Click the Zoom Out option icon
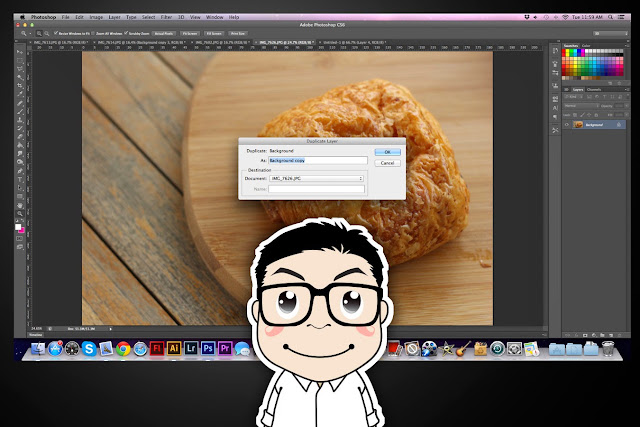Viewport: 640px width, 427px height. [47, 33]
